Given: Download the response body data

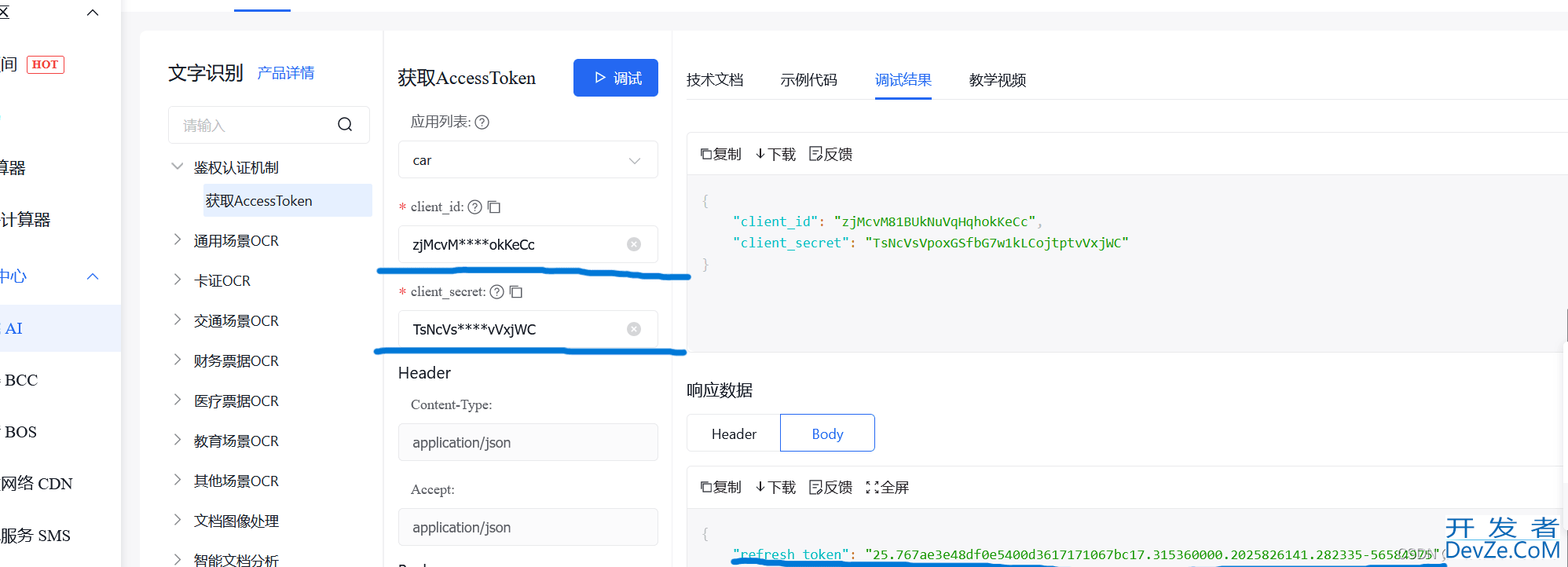Looking at the screenshot, I should pyautogui.click(x=775, y=487).
